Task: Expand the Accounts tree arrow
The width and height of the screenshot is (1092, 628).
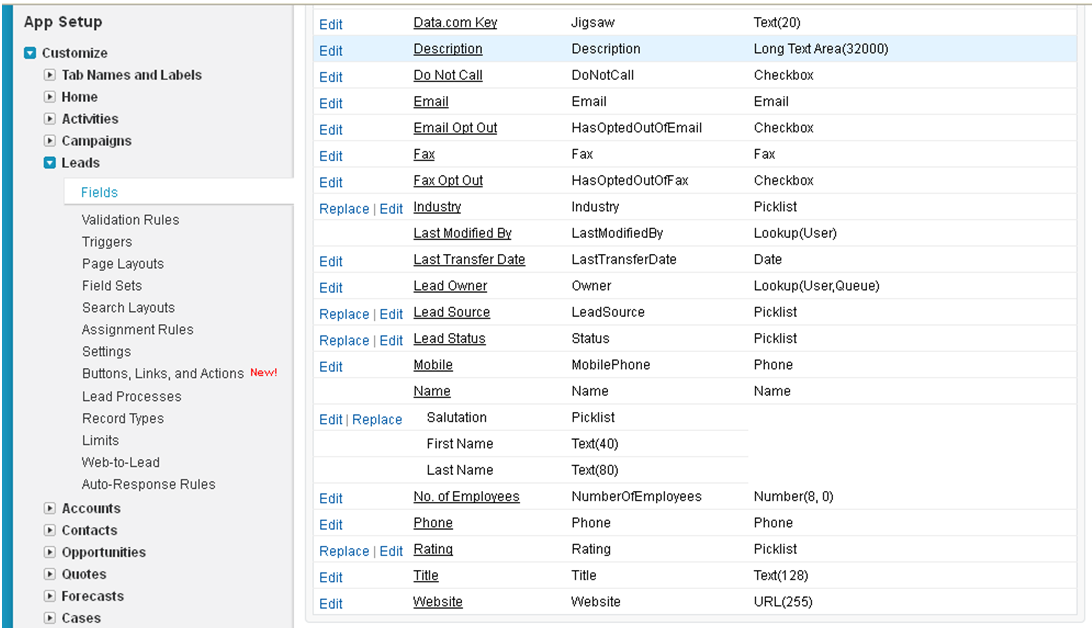Action: click(x=50, y=508)
